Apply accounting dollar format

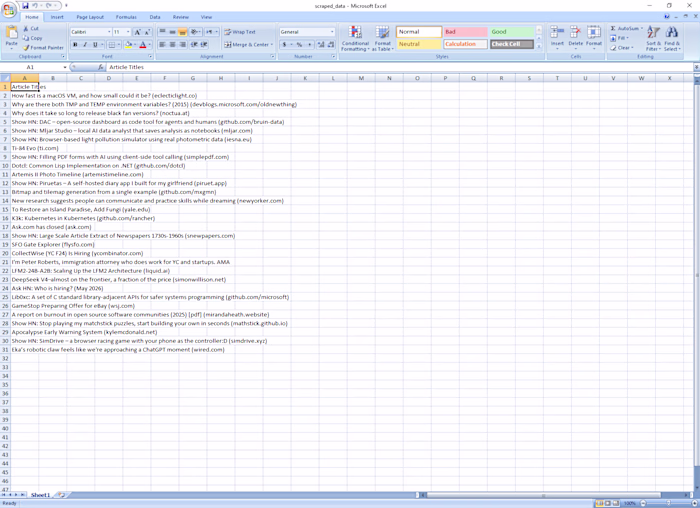pyautogui.click(x=284, y=45)
